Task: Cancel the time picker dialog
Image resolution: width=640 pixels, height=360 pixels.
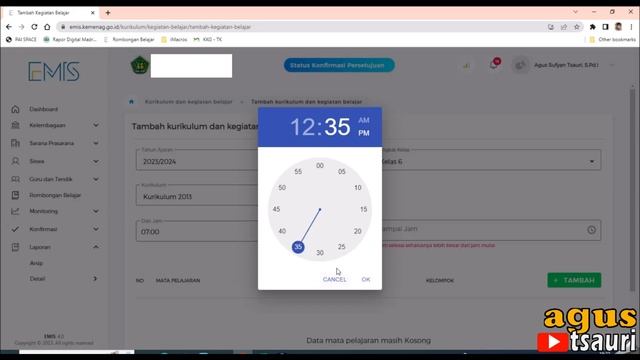Action: (x=334, y=280)
